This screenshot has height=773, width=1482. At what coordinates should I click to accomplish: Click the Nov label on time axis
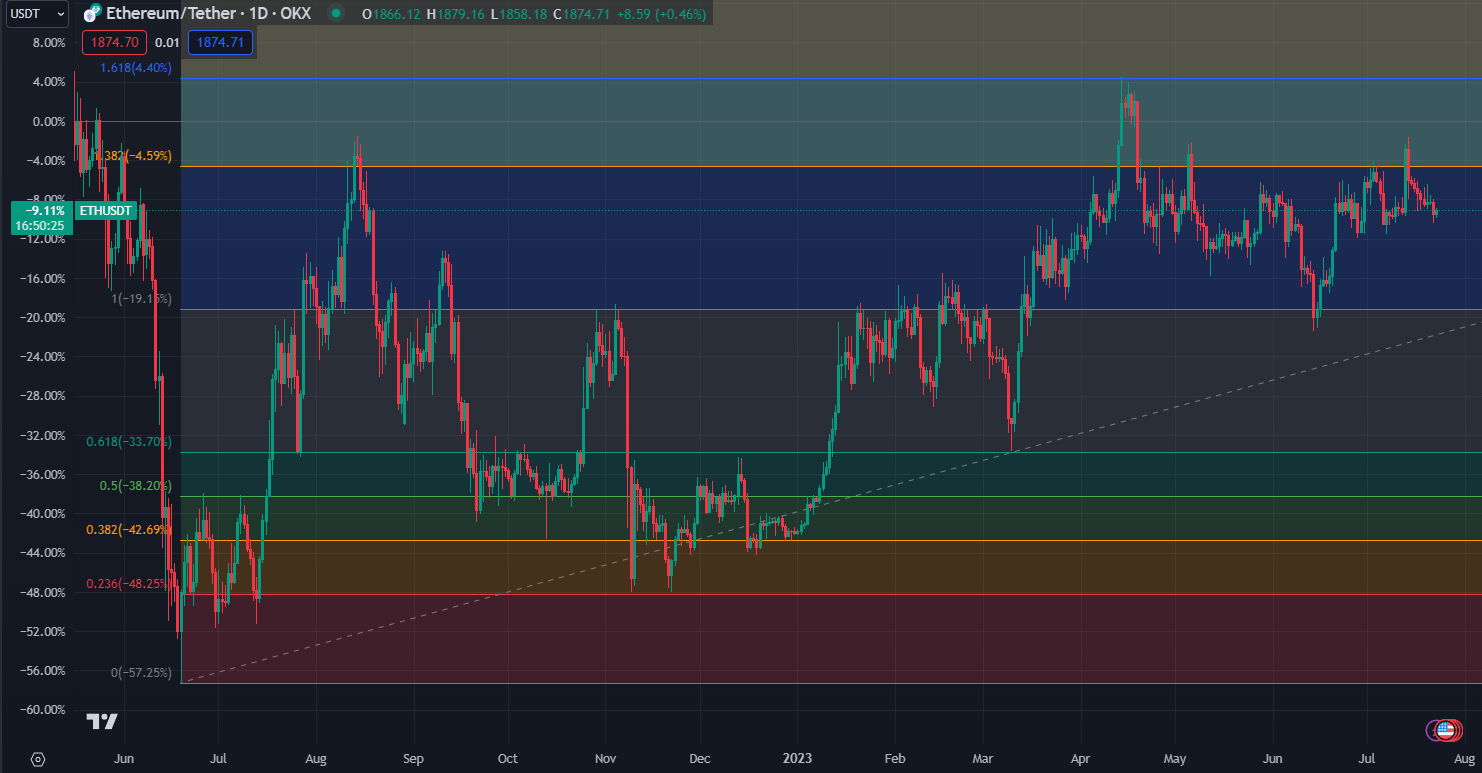tap(604, 759)
